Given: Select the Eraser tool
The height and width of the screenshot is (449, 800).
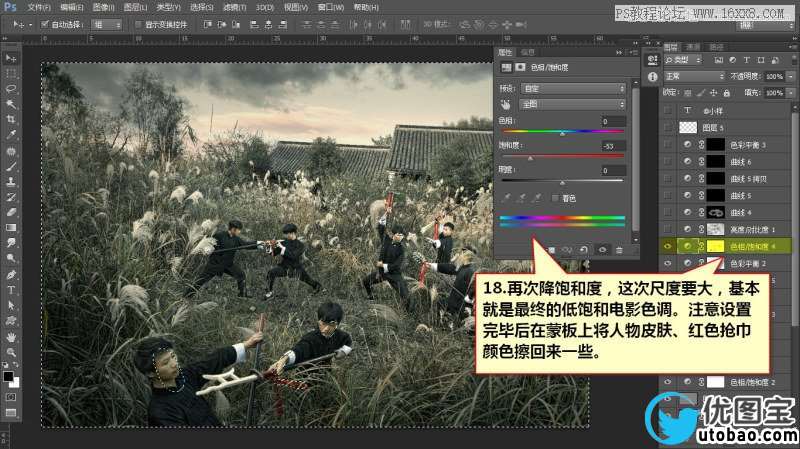Looking at the screenshot, I should point(11,212).
